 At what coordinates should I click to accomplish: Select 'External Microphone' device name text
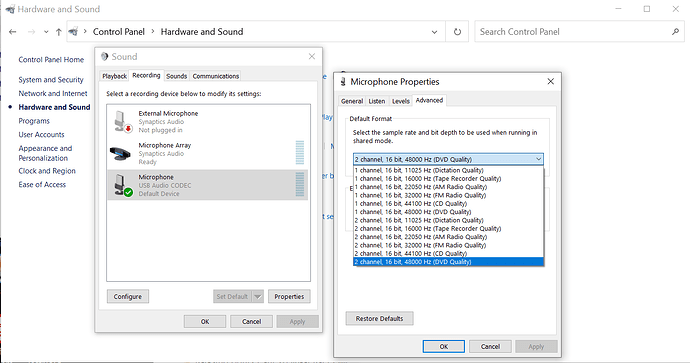tap(168, 114)
